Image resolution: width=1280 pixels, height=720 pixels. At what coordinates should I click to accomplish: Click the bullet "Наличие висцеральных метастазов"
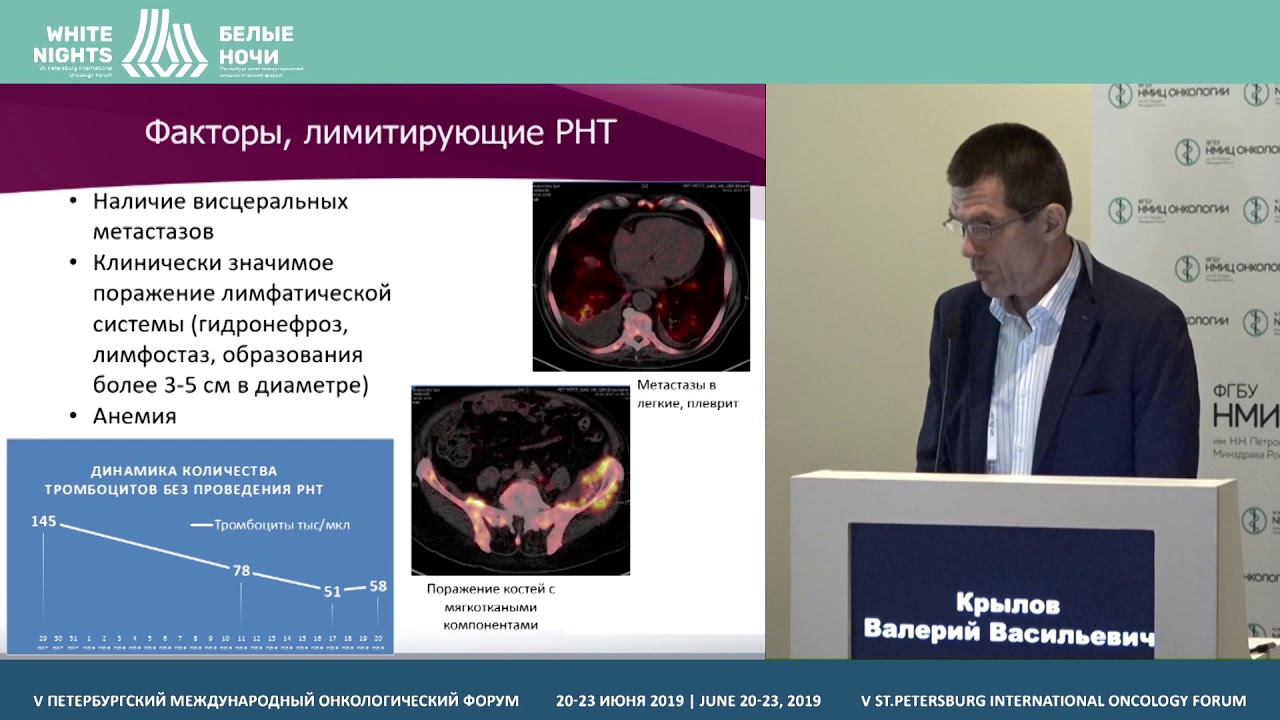220,216
